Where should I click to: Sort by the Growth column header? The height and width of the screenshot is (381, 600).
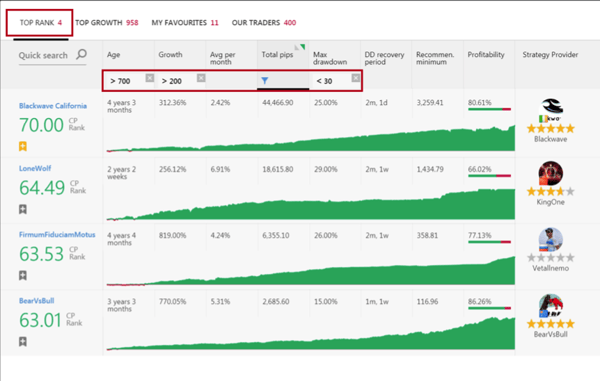pyautogui.click(x=170, y=55)
